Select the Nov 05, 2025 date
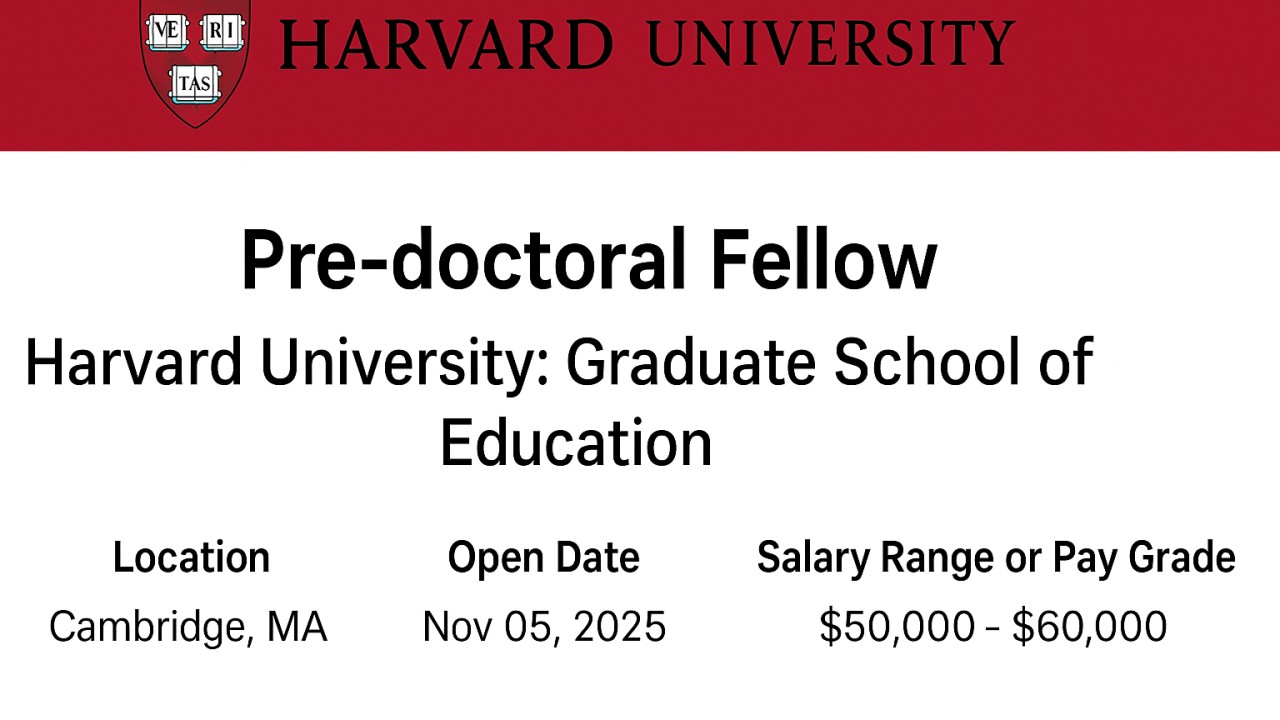 544,627
